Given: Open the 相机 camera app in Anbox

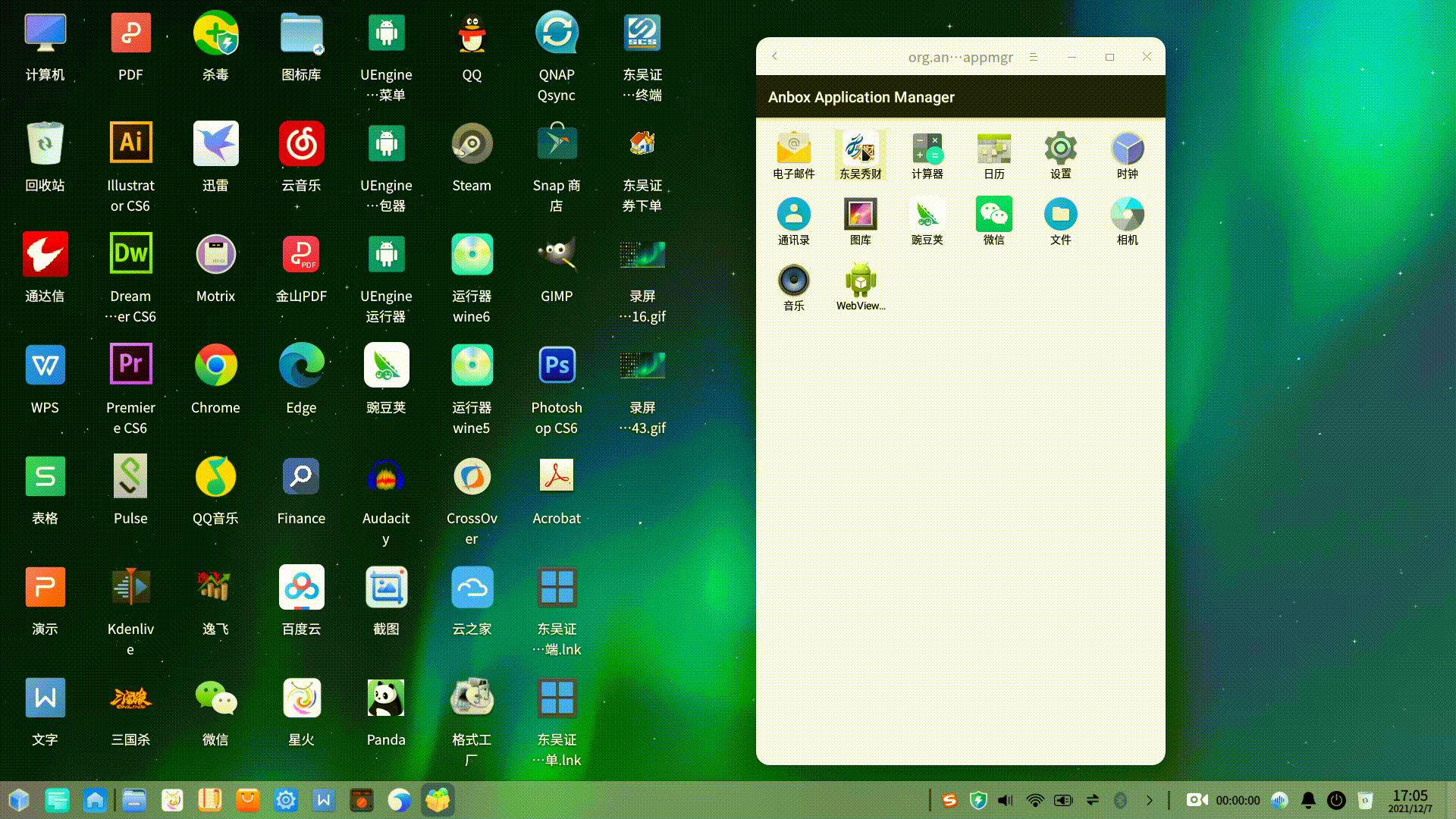Looking at the screenshot, I should 1127,218.
